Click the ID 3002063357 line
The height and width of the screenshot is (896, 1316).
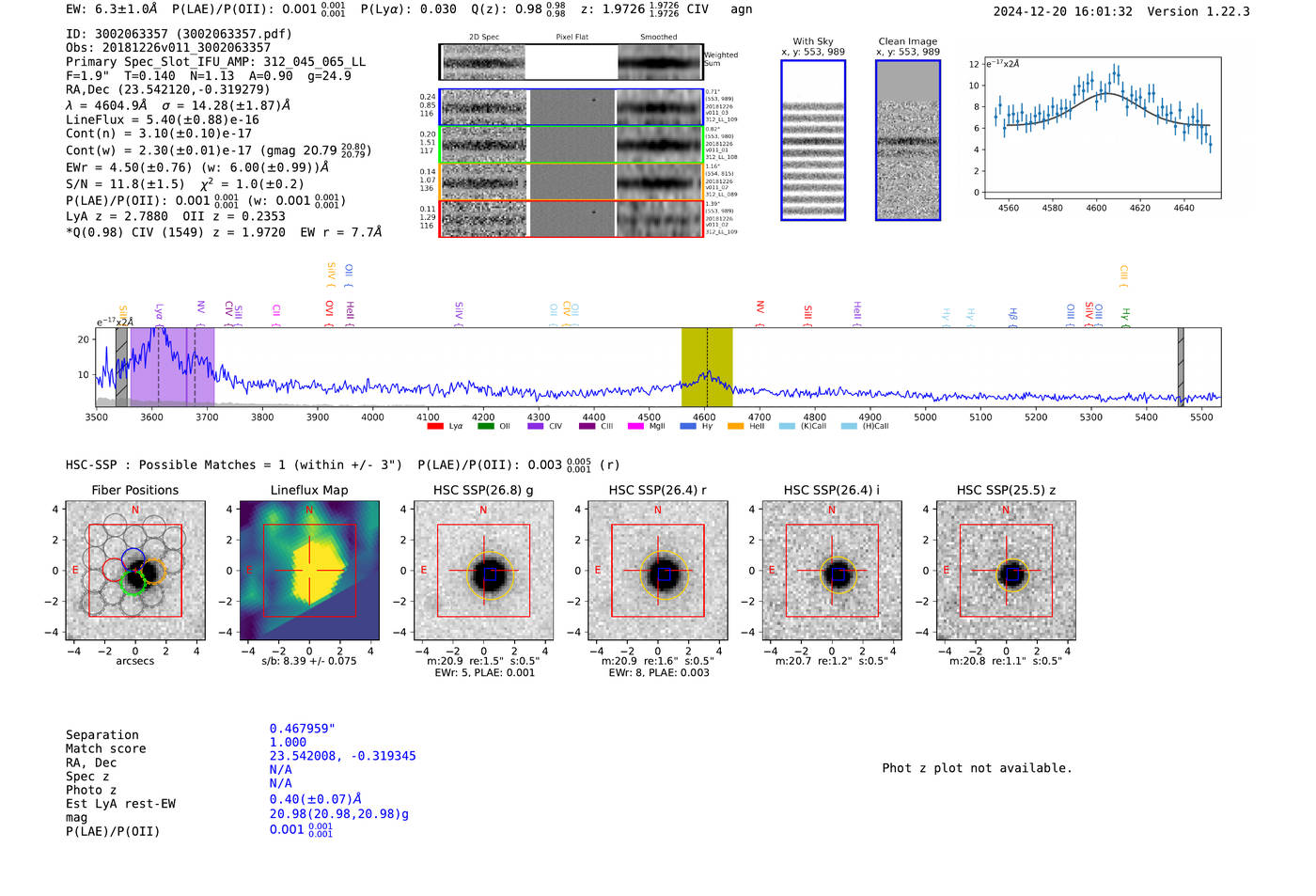pos(179,34)
